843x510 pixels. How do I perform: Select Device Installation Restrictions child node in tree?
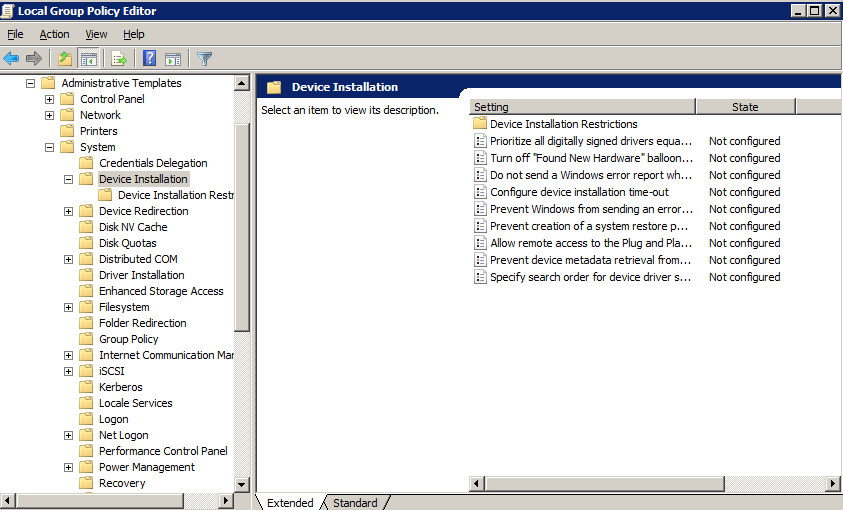tap(175, 195)
